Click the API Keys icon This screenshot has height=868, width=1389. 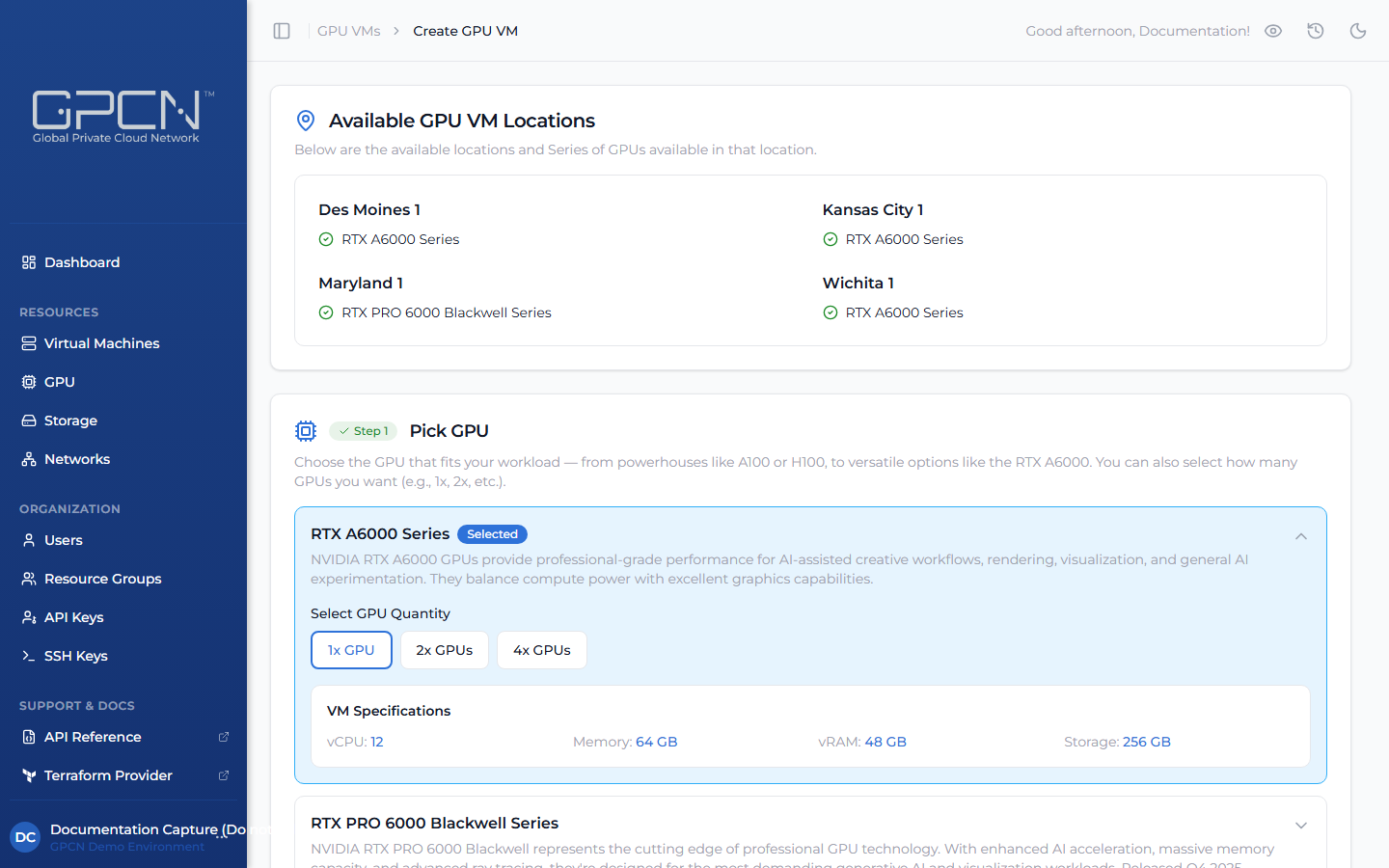pos(29,617)
